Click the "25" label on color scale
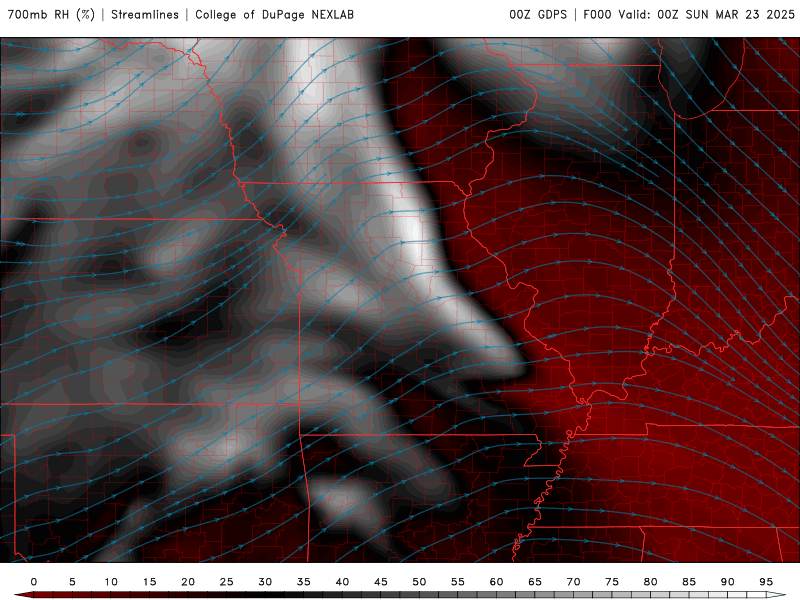 [x=227, y=582]
